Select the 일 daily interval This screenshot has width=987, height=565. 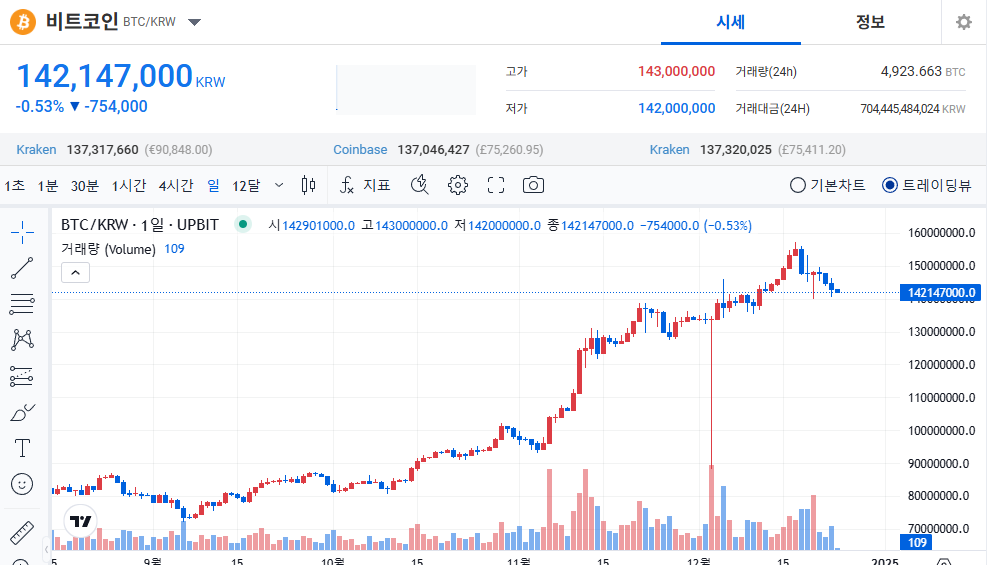coord(213,186)
